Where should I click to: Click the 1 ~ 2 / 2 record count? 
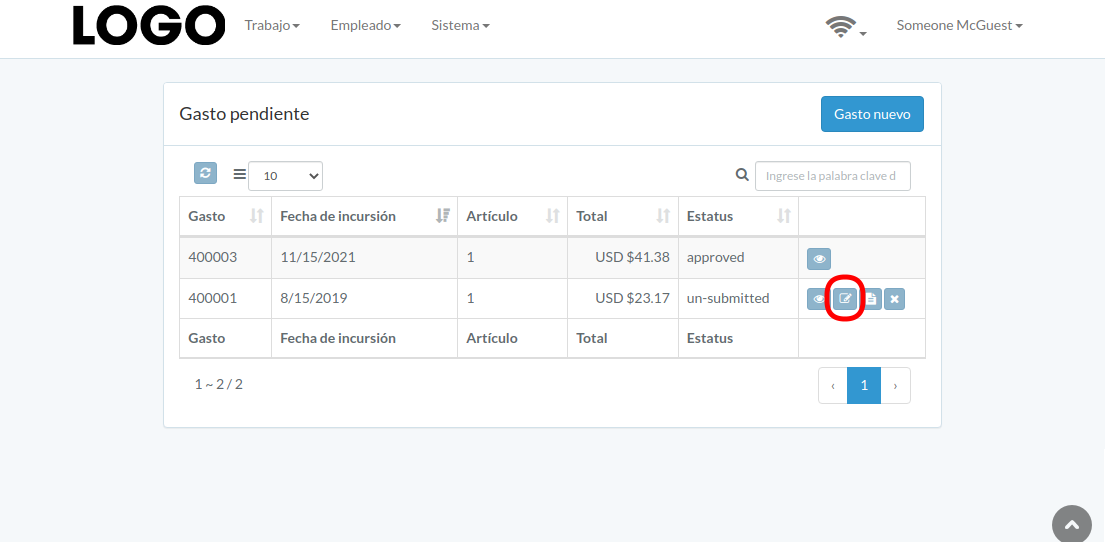(x=218, y=384)
